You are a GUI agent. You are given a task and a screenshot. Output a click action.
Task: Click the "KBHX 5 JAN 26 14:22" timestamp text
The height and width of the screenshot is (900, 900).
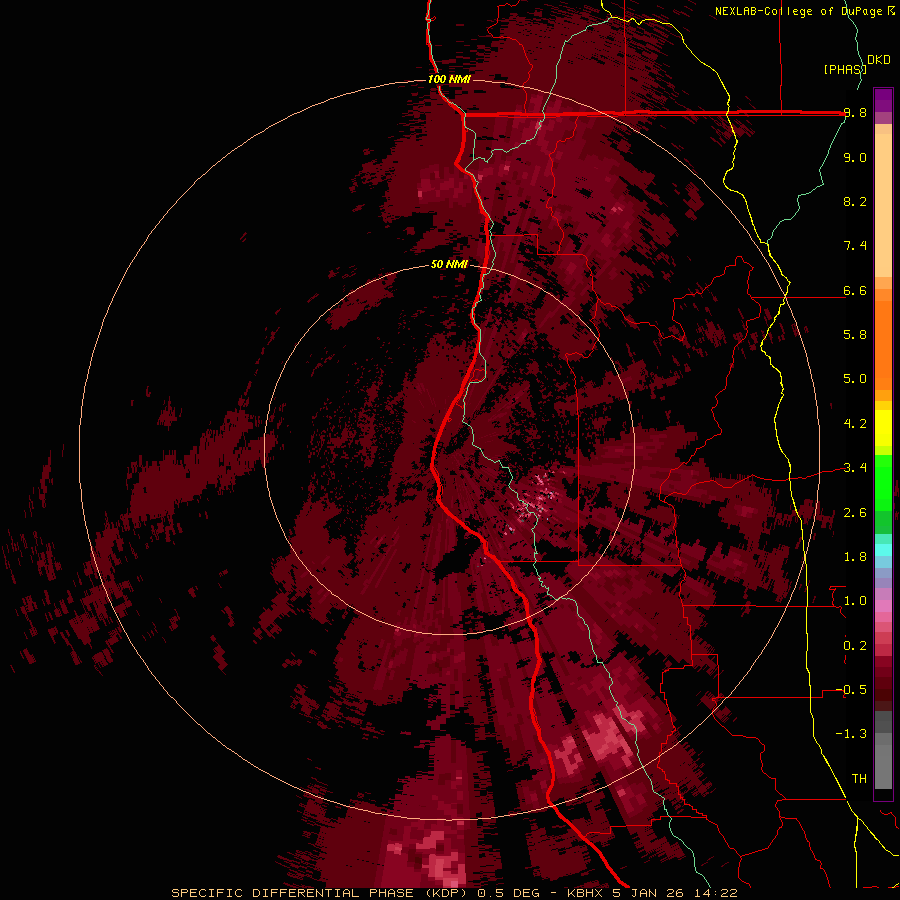click(652, 893)
